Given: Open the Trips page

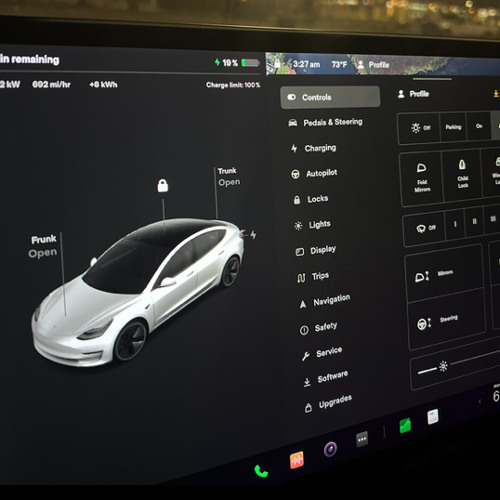Looking at the screenshot, I should tap(313, 277).
